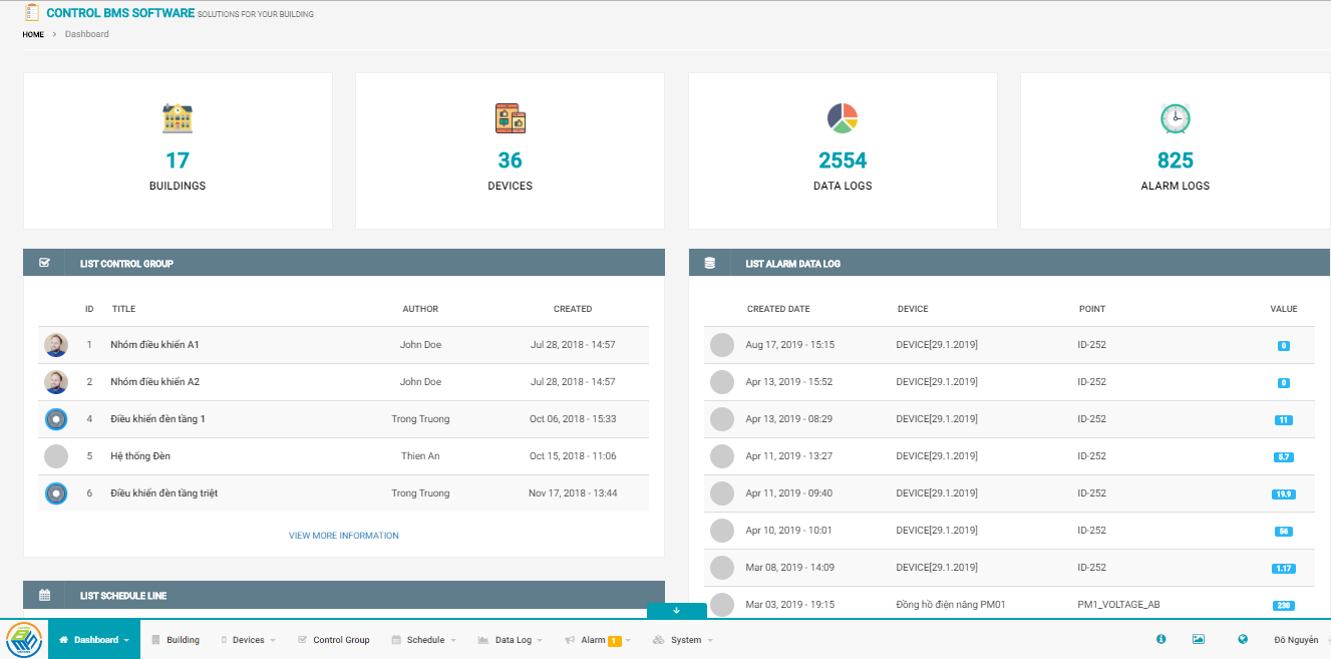Click the blue value badge showing 19.9
The height and width of the screenshot is (659, 1331).
point(1284,494)
